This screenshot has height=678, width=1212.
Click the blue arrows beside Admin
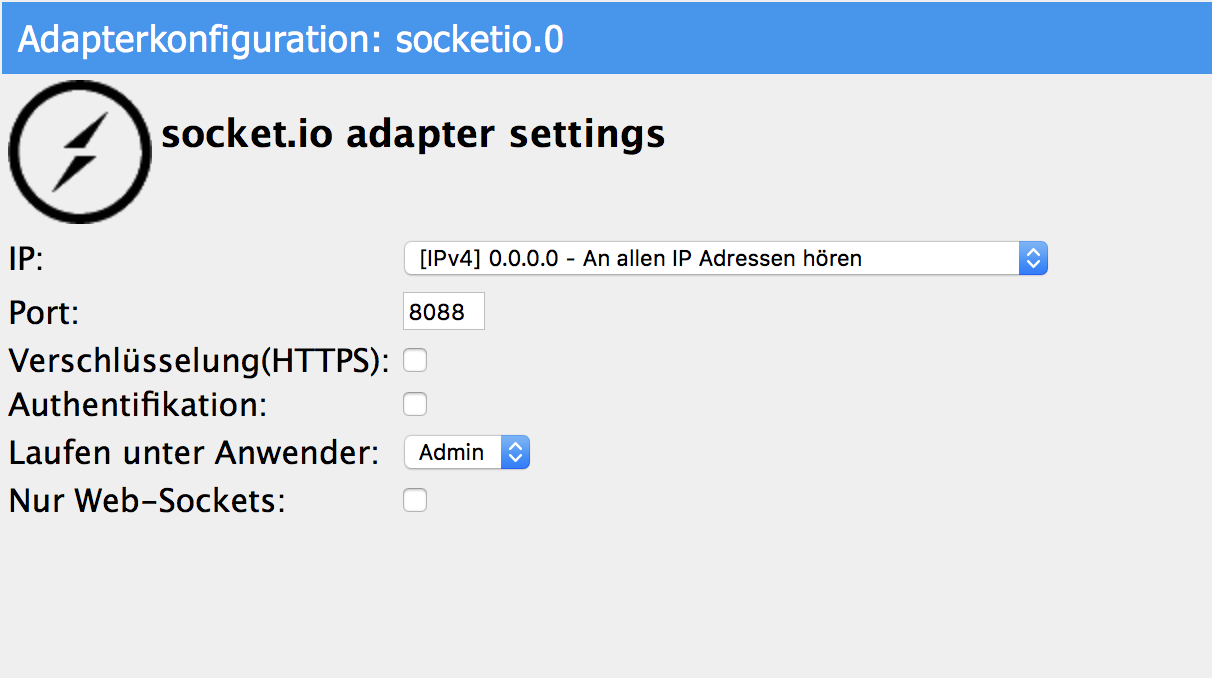(x=515, y=453)
